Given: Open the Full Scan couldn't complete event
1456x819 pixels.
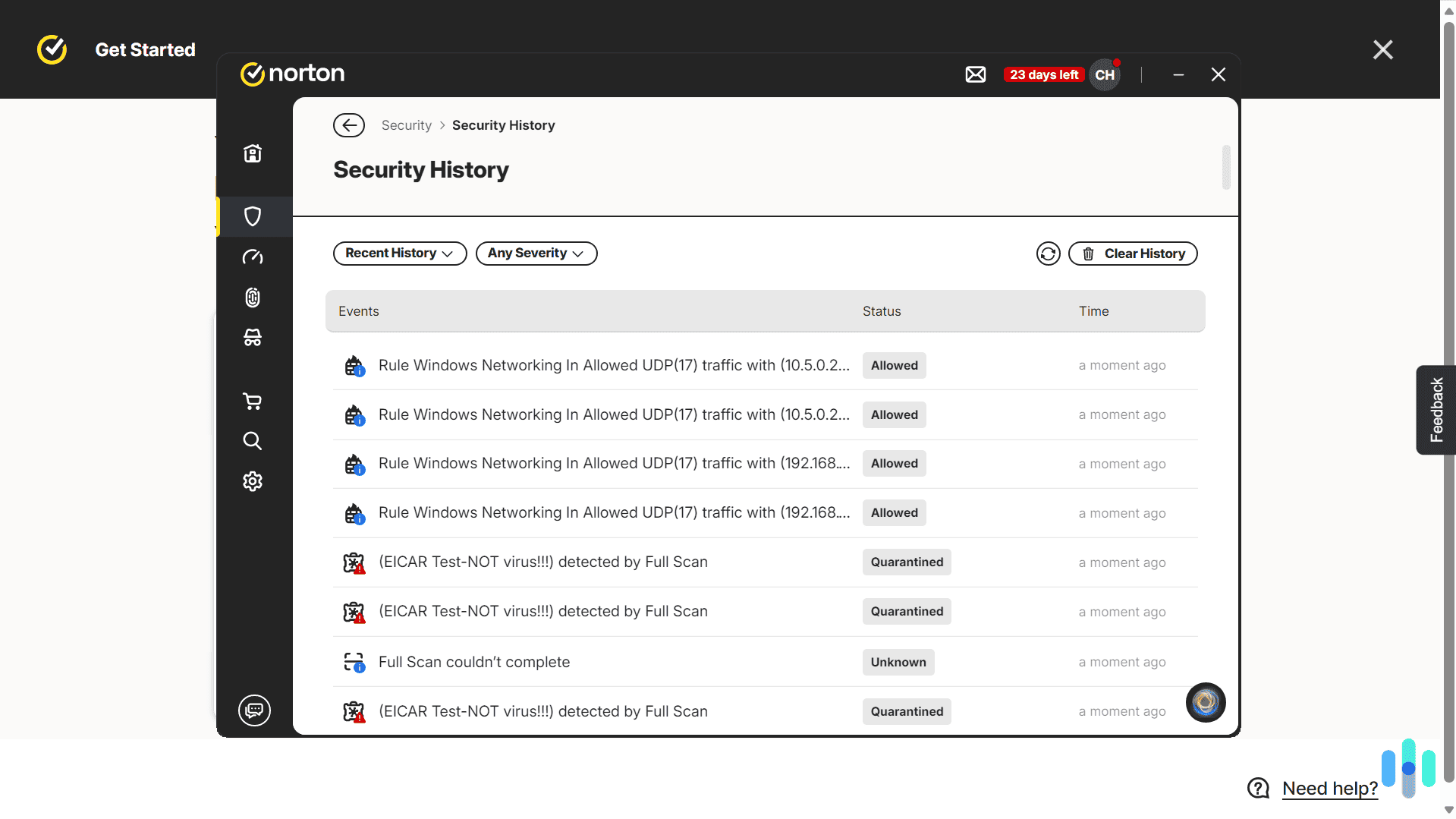Looking at the screenshot, I should coord(766,662).
